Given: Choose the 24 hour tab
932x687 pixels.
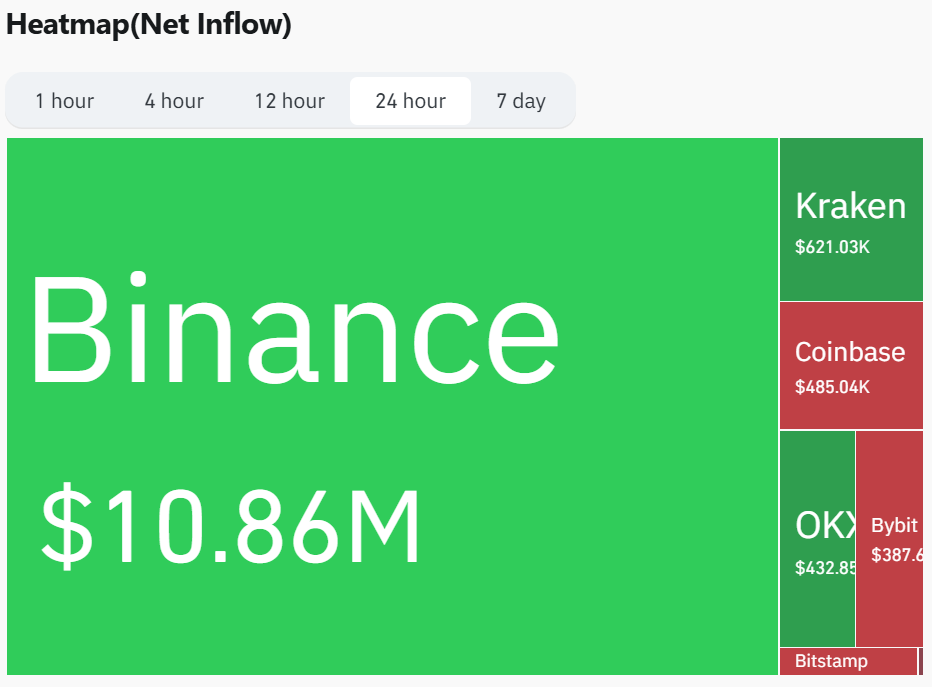Looking at the screenshot, I should (411, 101).
